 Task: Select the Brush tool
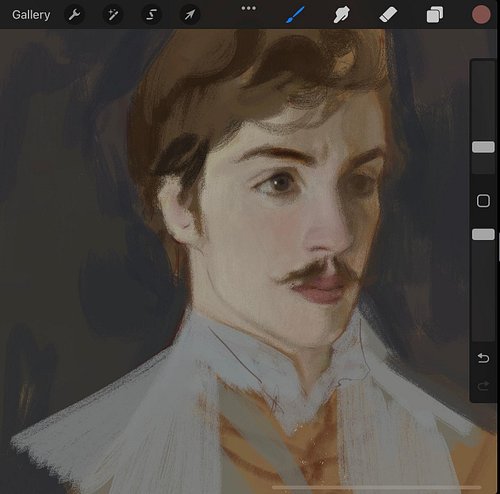tap(295, 15)
